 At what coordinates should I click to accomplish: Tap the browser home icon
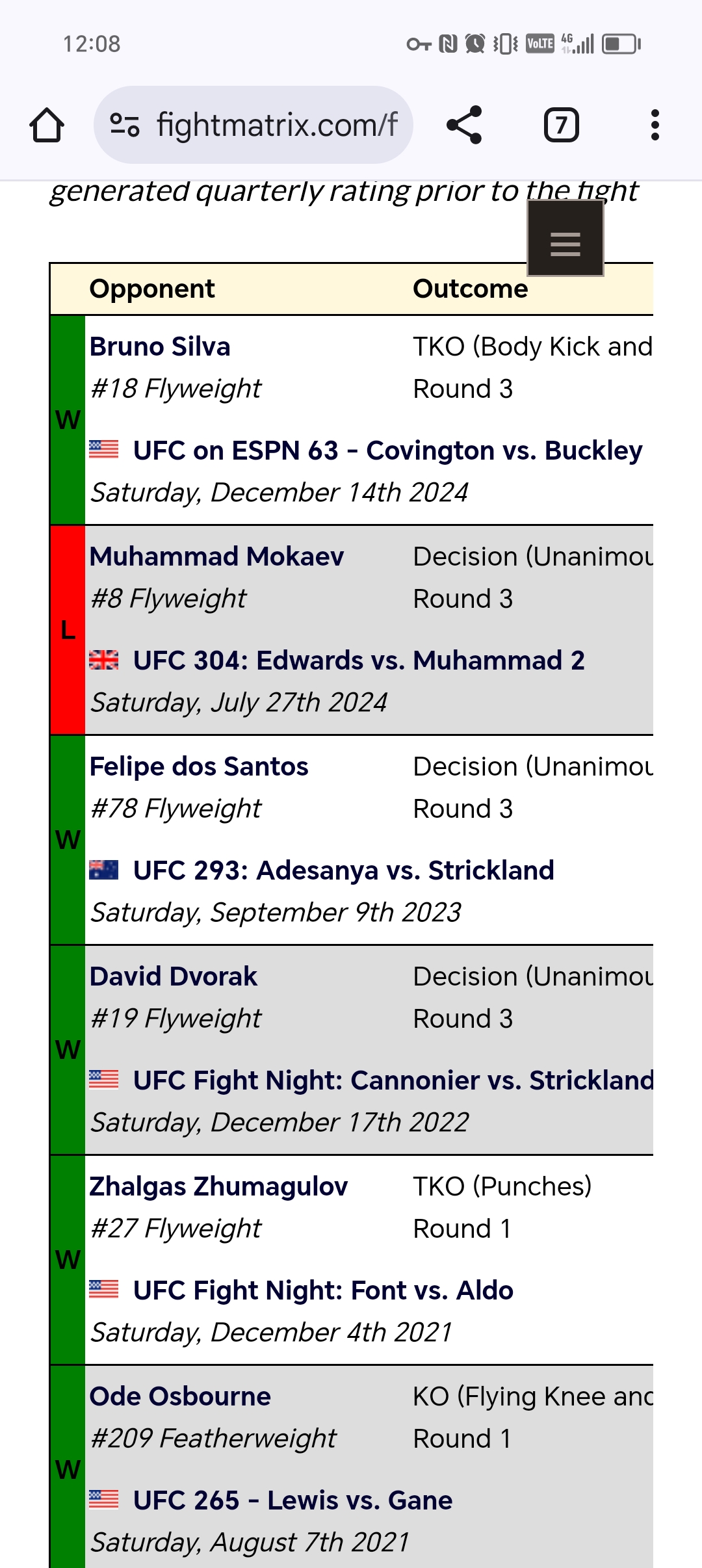pos(47,125)
